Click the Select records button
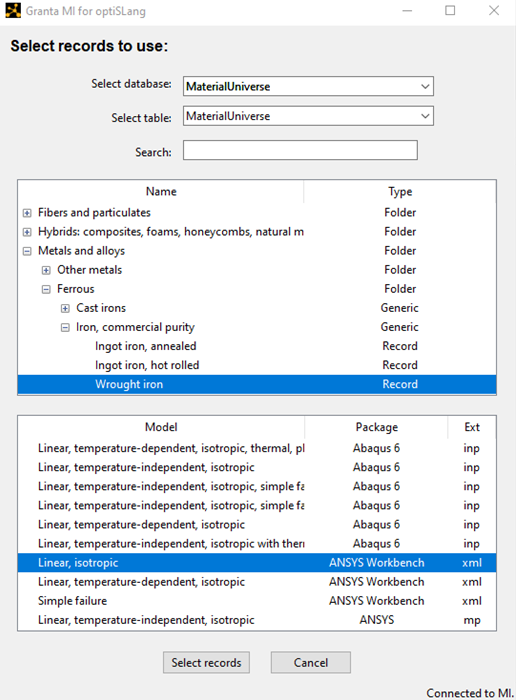Image resolution: width=516 pixels, height=700 pixels. pyautogui.click(x=206, y=662)
